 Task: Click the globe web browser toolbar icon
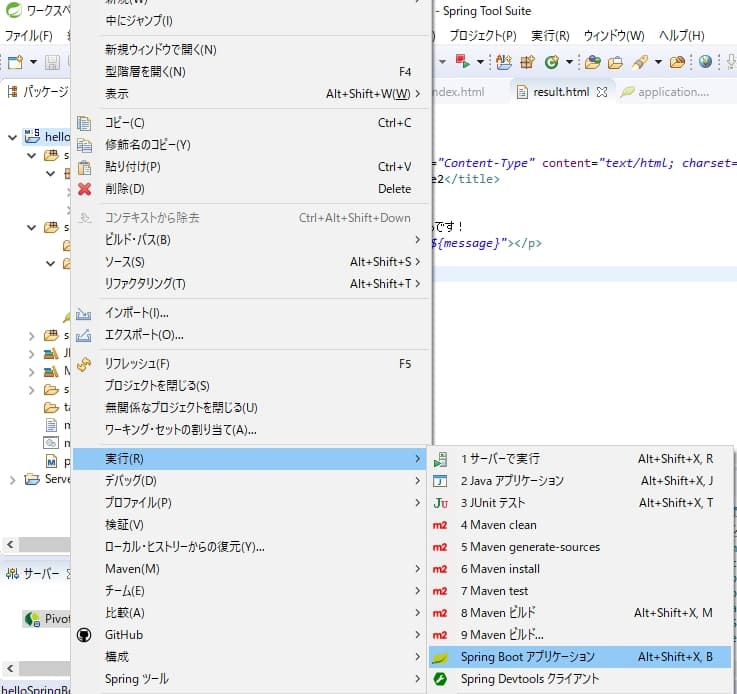click(705, 61)
